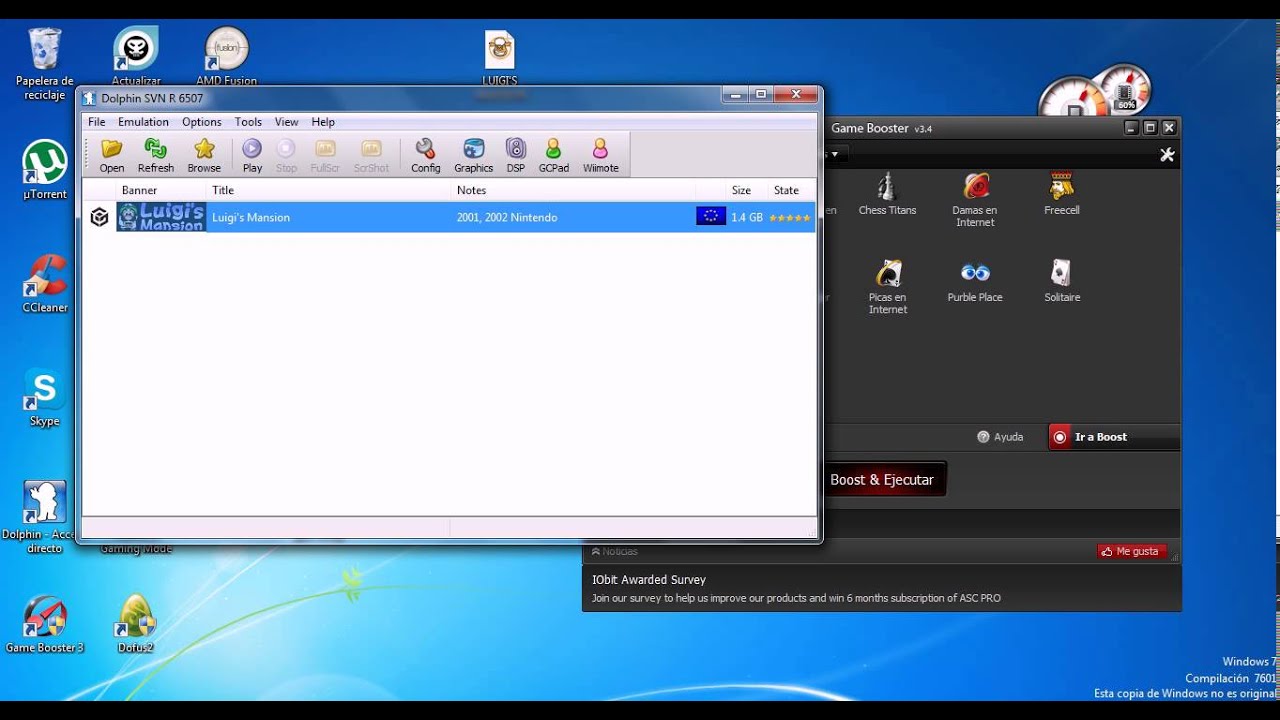
Task: Browse for a games folder
Action: [x=204, y=156]
